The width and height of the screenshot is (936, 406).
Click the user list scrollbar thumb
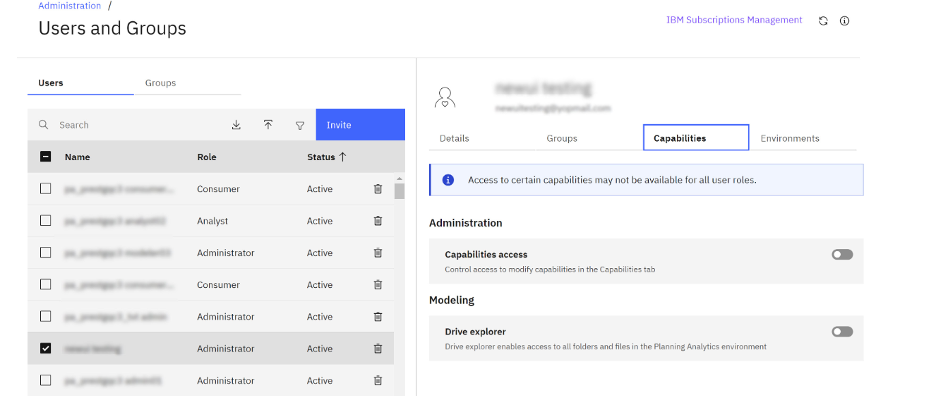pos(399,191)
